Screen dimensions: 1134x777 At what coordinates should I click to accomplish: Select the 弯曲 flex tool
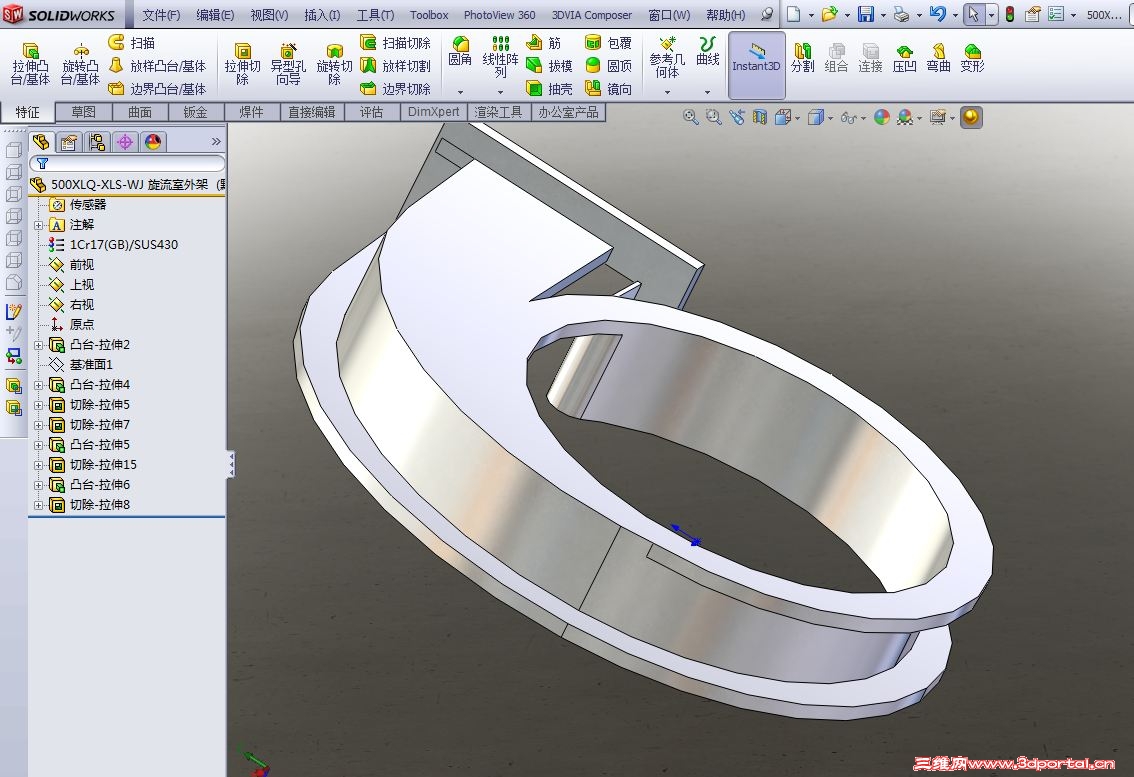click(938, 58)
